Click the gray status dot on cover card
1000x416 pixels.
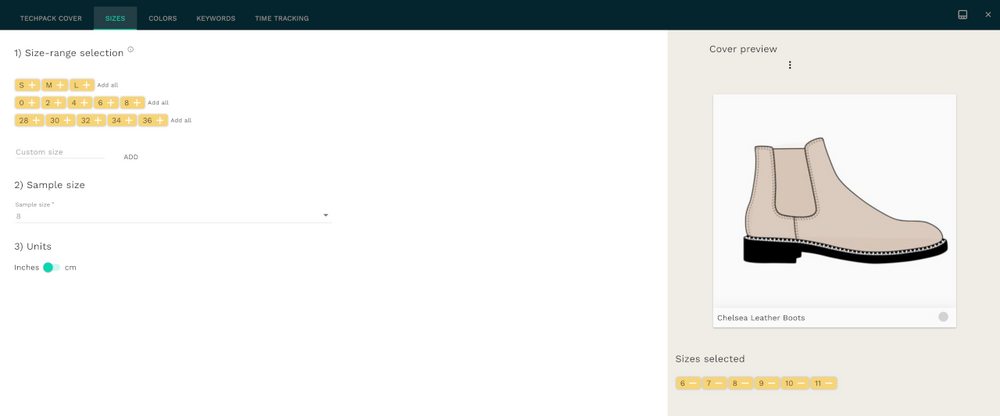pos(943,317)
